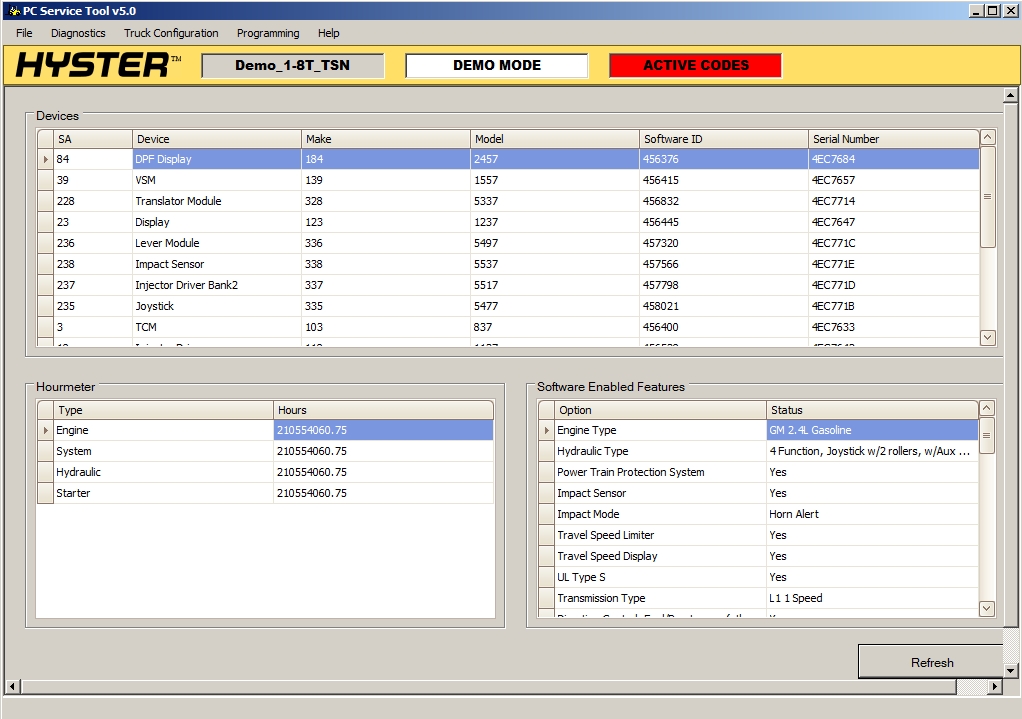Viewport: 1022px width, 719px height.
Task: Click the Devices list scrollbar down arrow
Action: [987, 337]
